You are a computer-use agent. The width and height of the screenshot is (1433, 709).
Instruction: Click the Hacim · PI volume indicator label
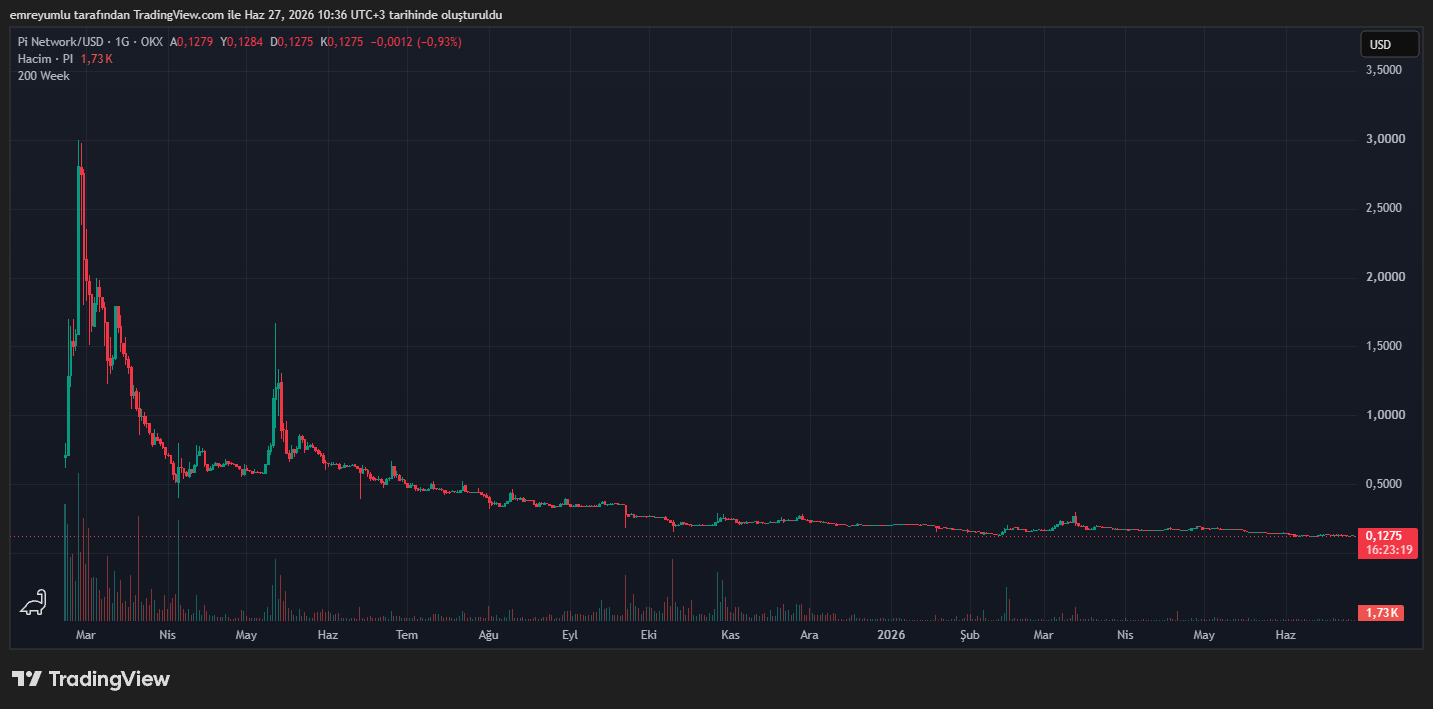(46, 59)
